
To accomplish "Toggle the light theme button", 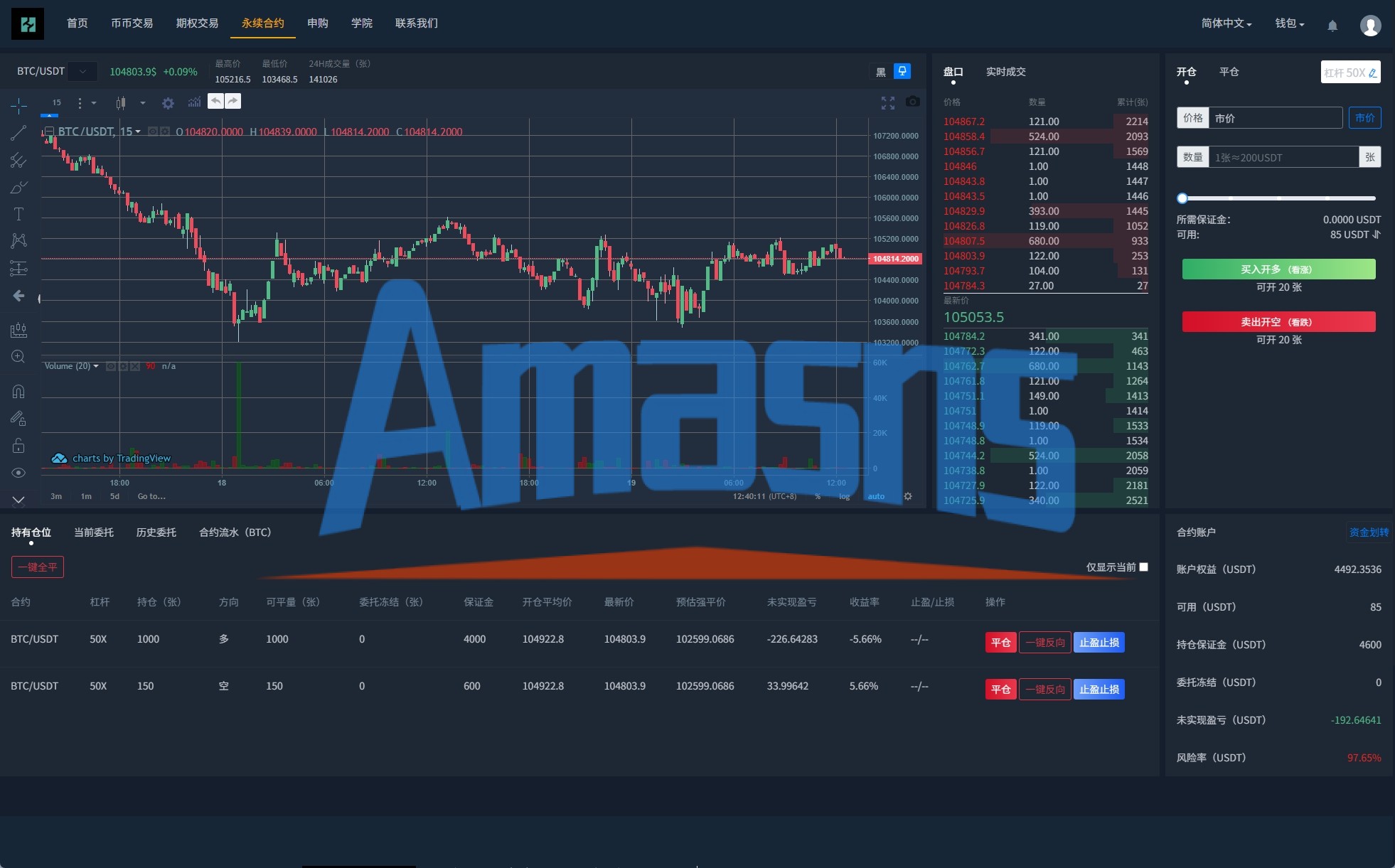I will (902, 71).
